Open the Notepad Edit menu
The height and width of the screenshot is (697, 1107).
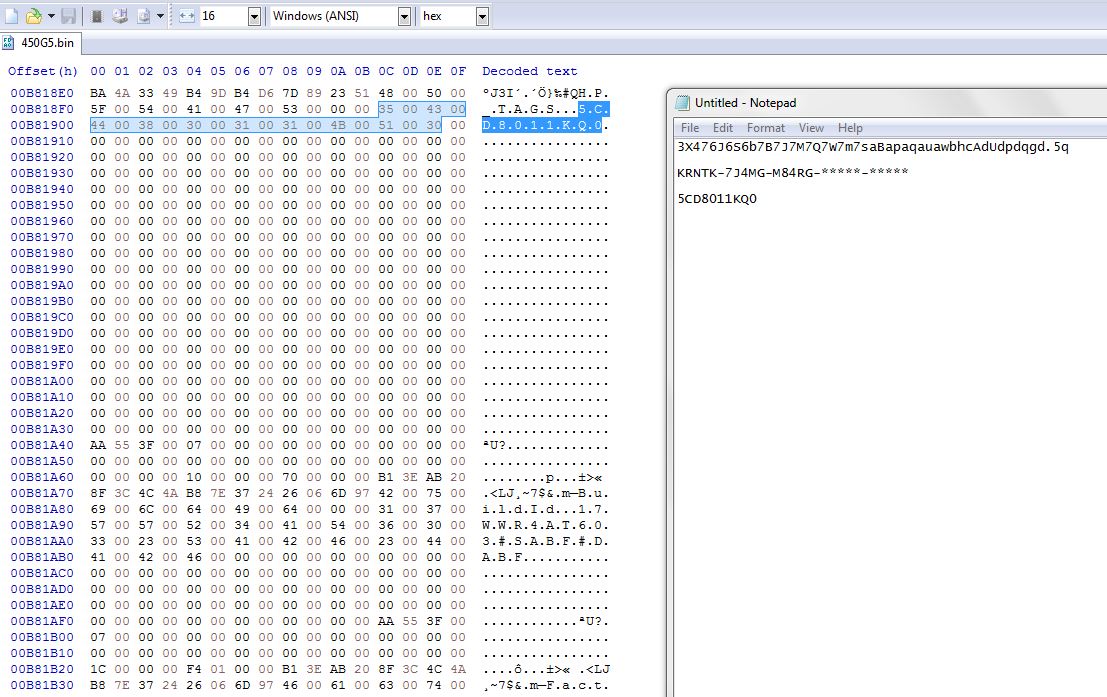pos(722,128)
